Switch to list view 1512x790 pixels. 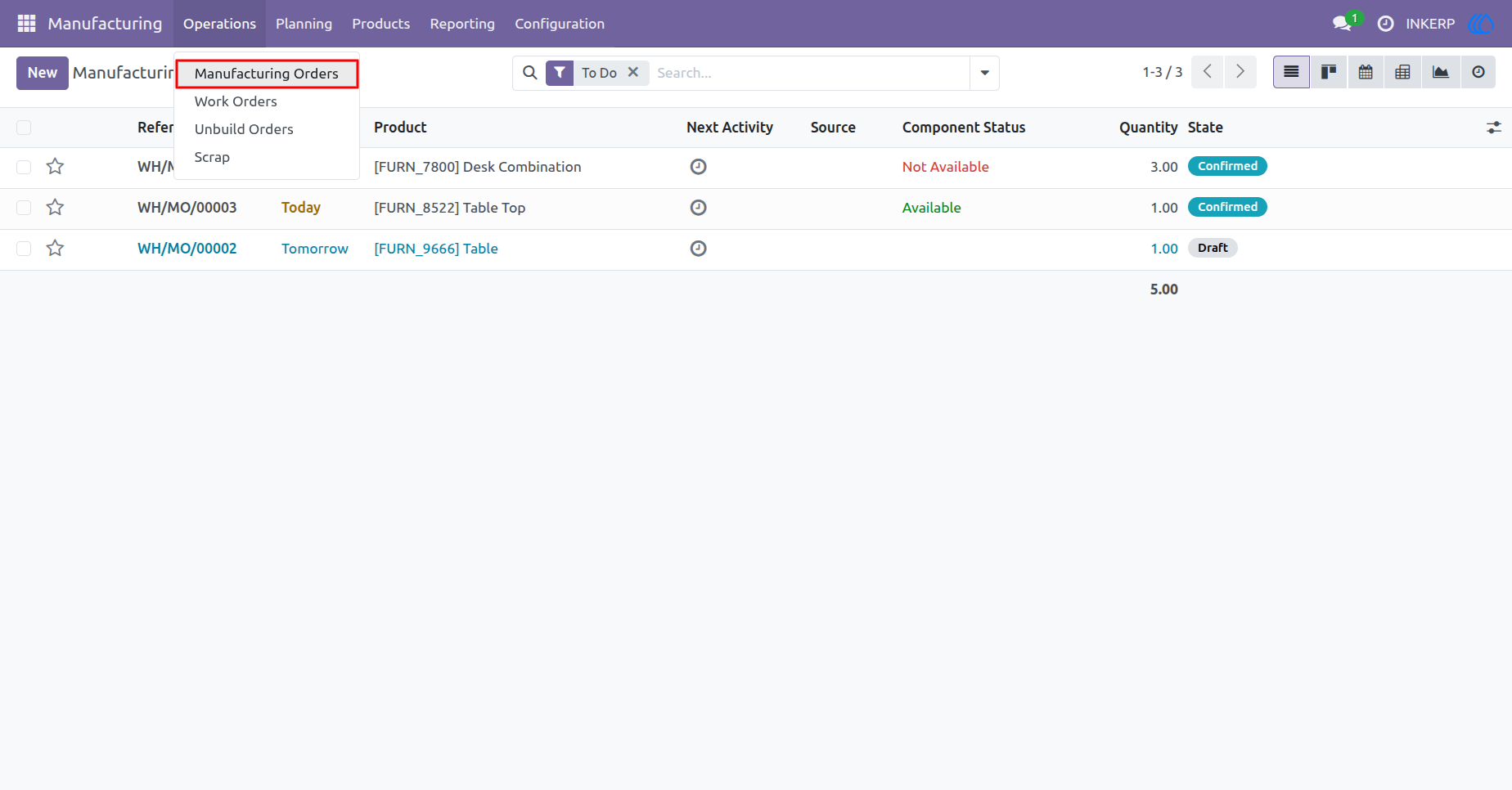[1291, 72]
